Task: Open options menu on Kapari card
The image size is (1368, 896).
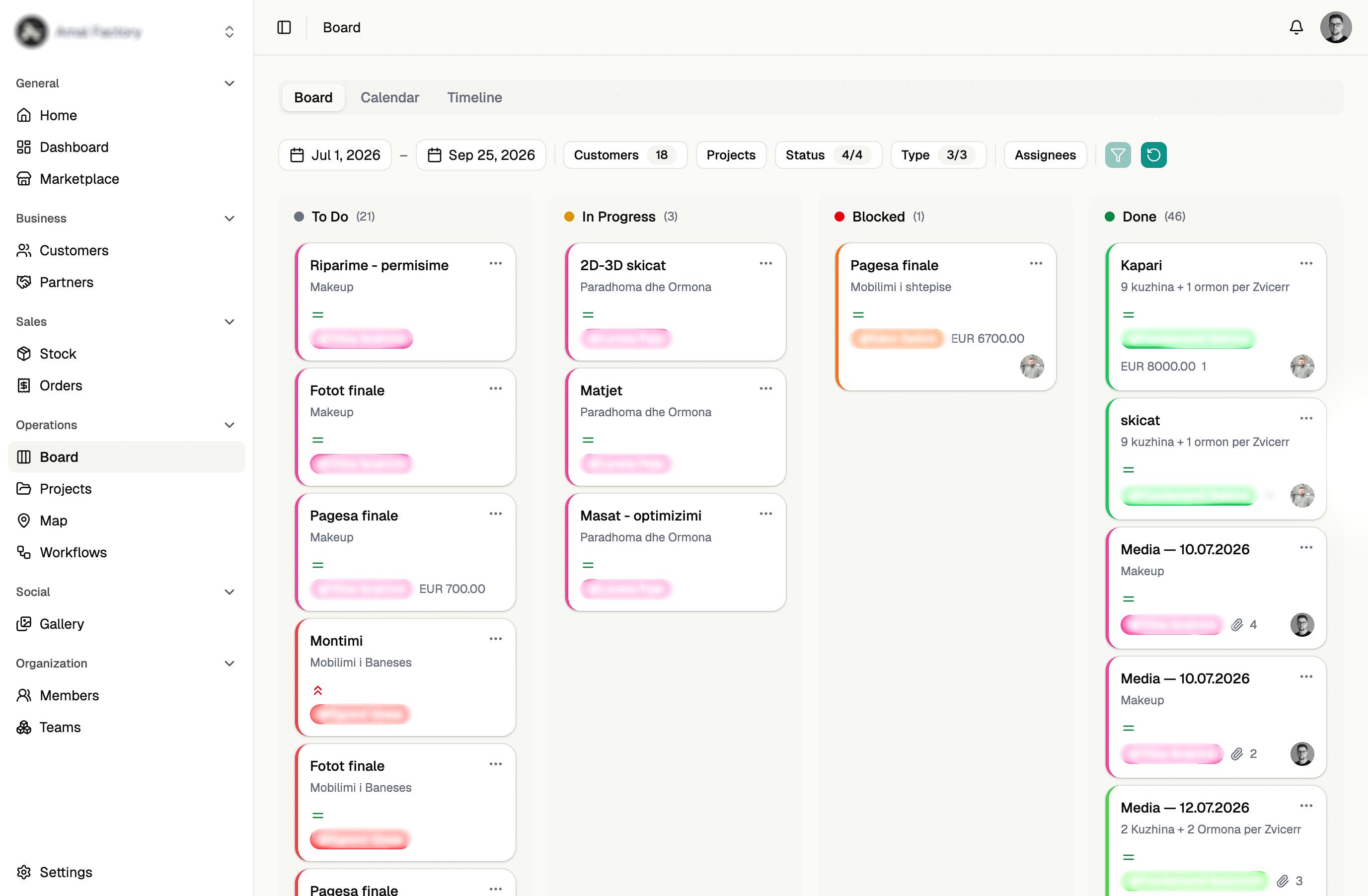Action: (x=1306, y=263)
